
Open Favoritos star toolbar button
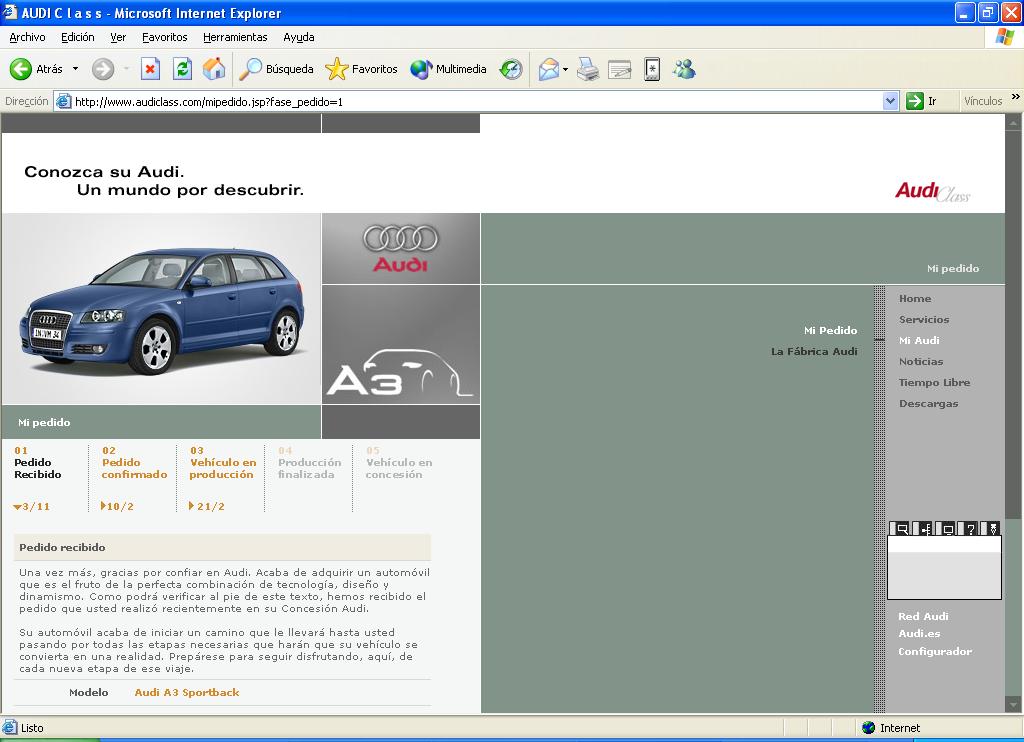point(361,69)
